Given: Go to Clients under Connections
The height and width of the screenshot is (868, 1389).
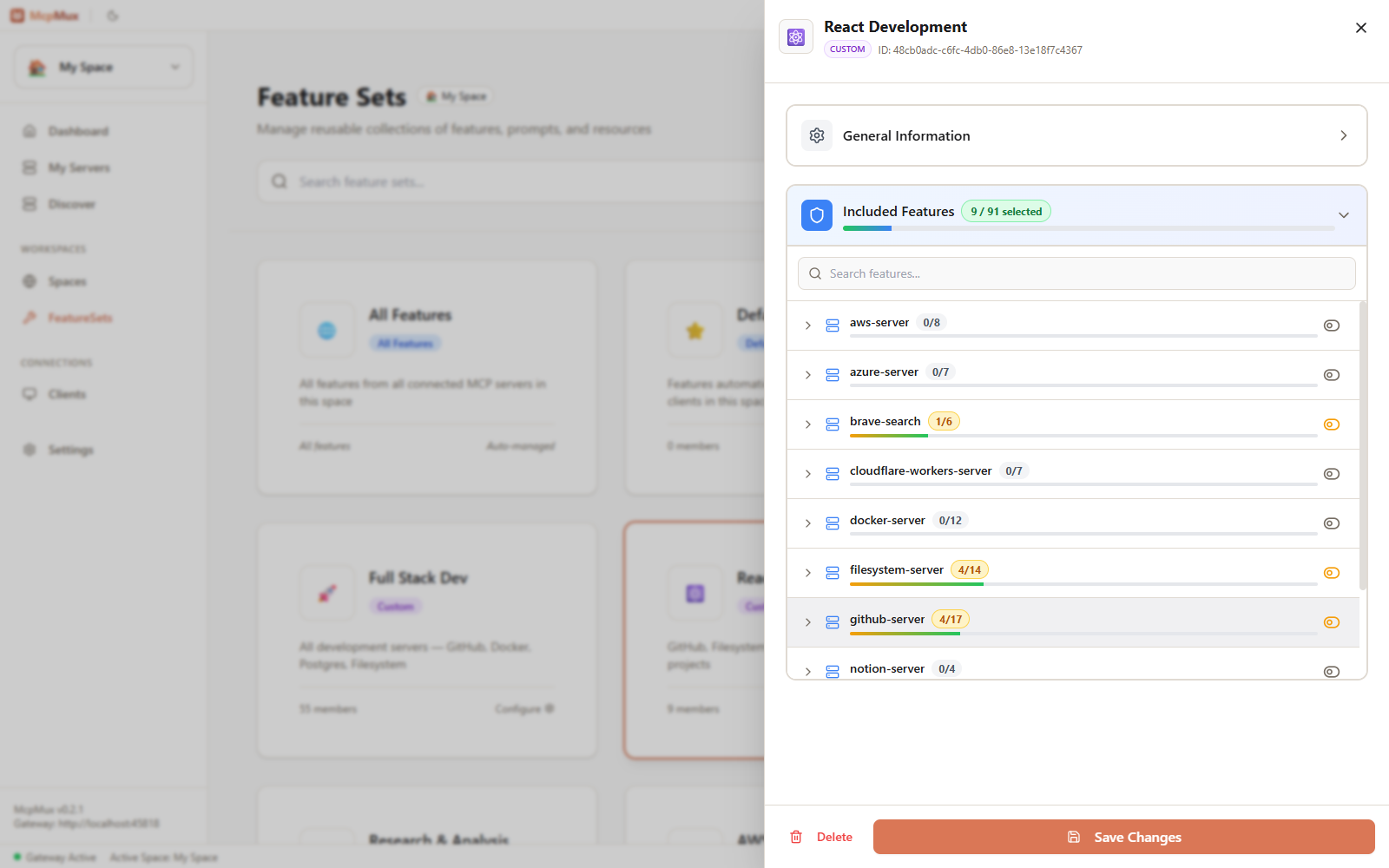Looking at the screenshot, I should pos(68,393).
